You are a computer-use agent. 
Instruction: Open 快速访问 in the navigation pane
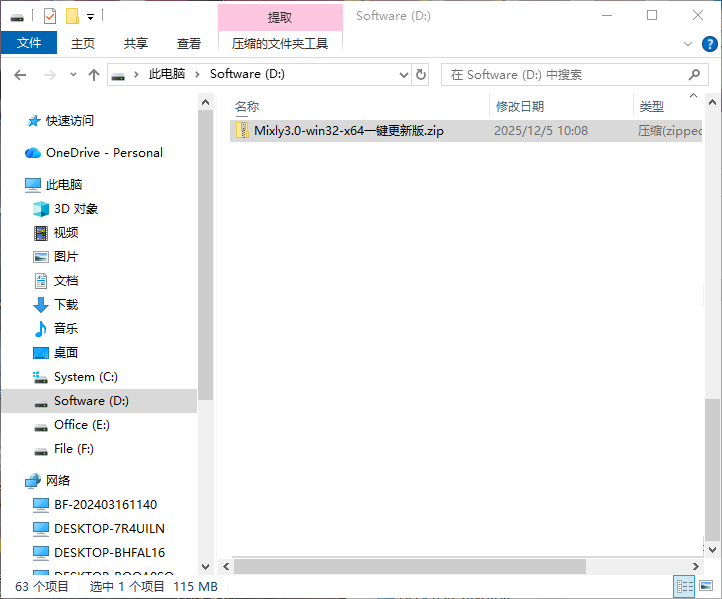[x=70, y=121]
